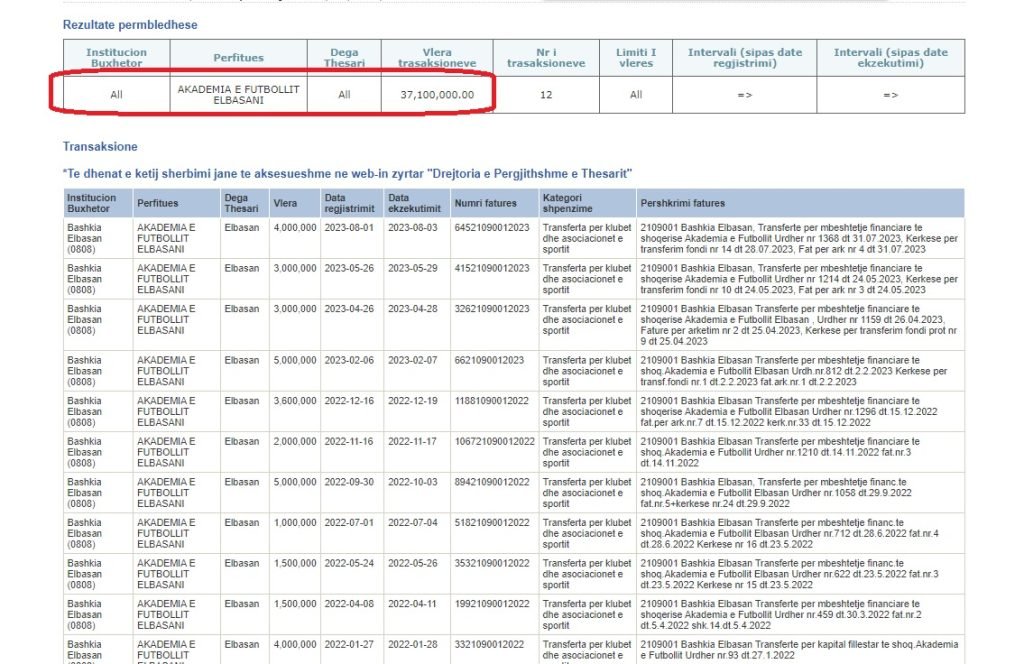This screenshot has width=1024, height=664.
Task: Select invoice number 64521090012023
Action: point(492,228)
